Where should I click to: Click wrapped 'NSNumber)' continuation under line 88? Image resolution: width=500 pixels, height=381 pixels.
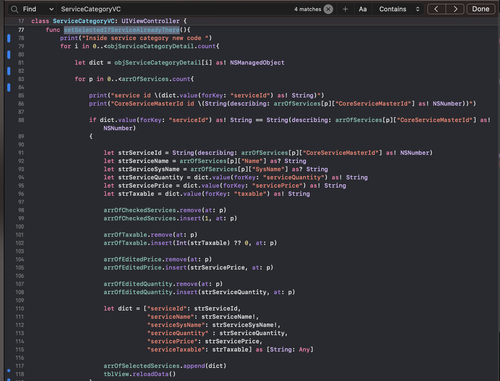[x=119, y=128]
